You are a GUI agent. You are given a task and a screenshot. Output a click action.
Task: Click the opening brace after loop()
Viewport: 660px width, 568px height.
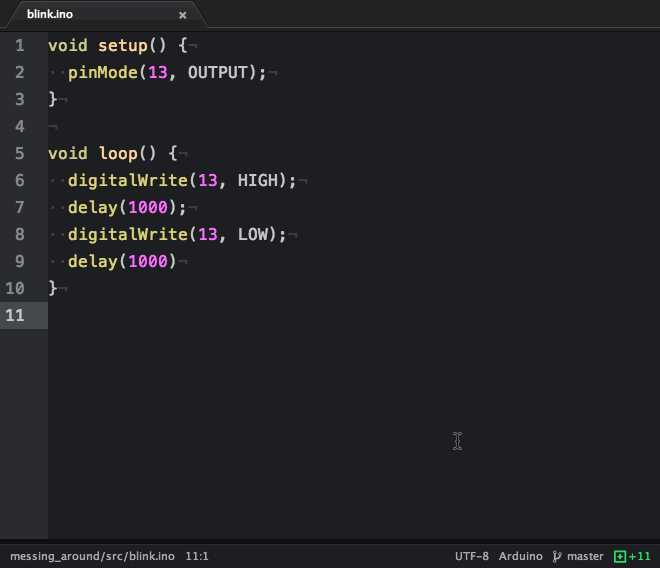pos(173,153)
